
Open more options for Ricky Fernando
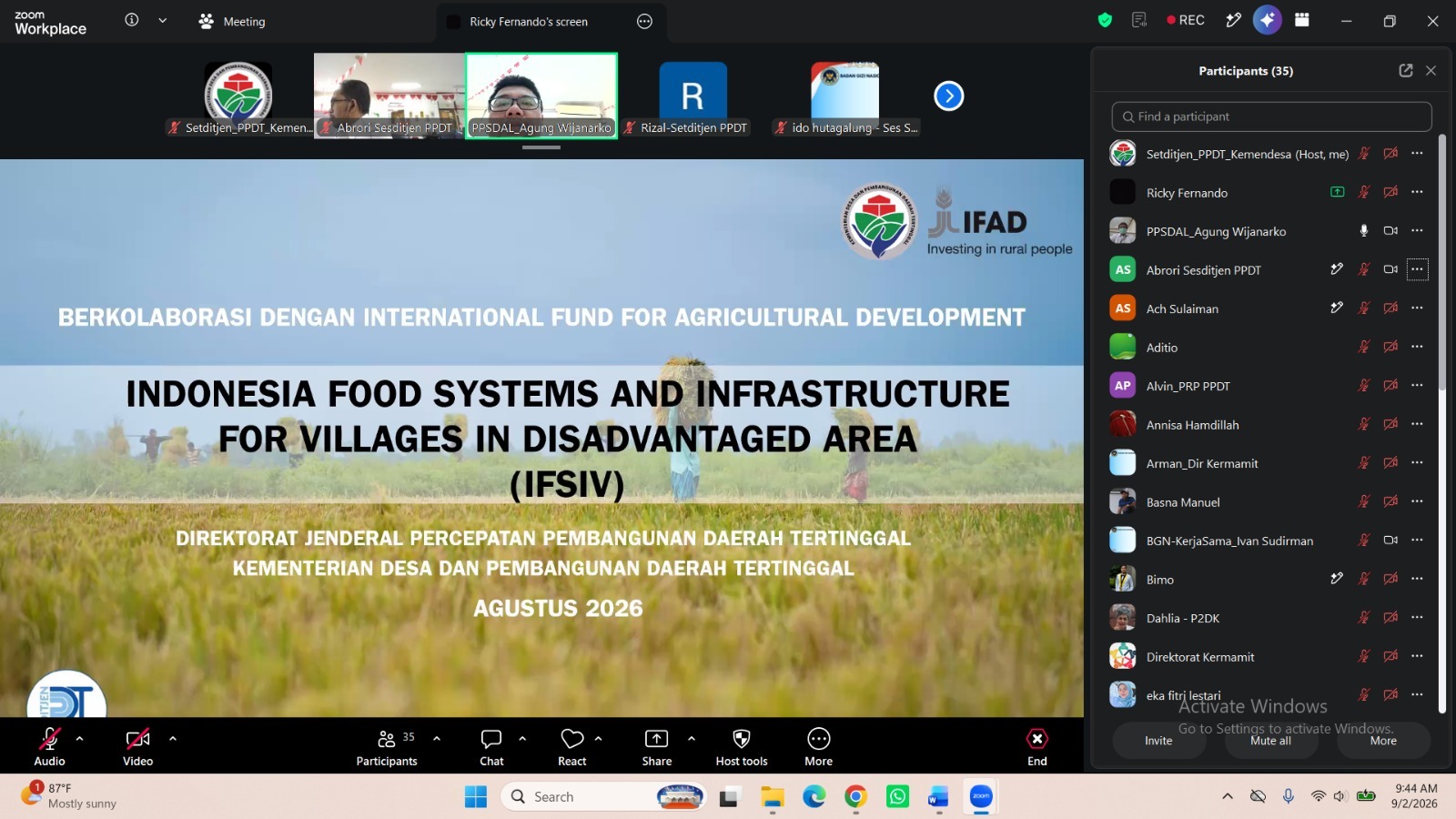point(1417,192)
